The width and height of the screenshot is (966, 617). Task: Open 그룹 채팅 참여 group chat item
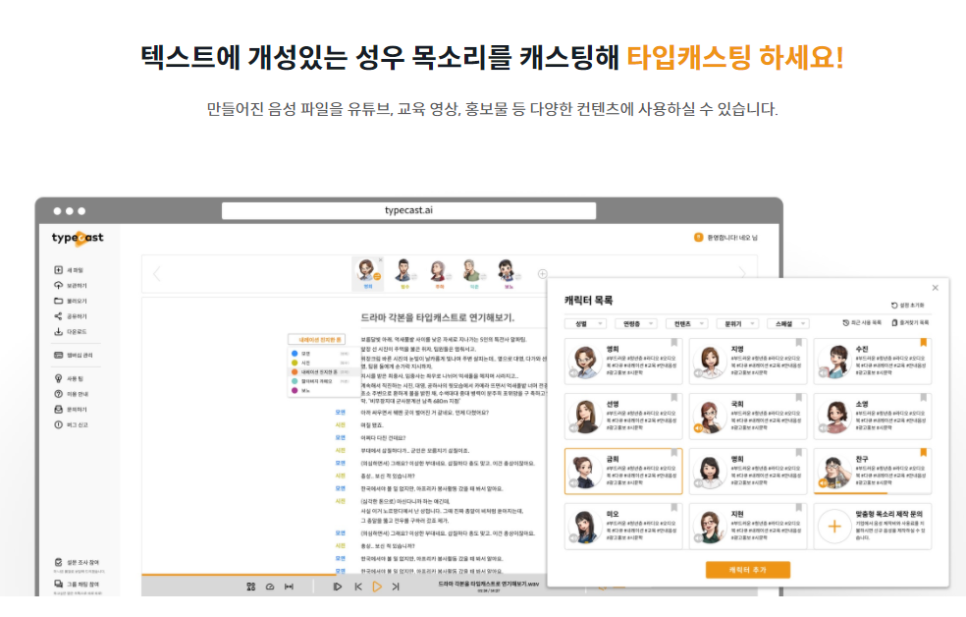[76, 584]
